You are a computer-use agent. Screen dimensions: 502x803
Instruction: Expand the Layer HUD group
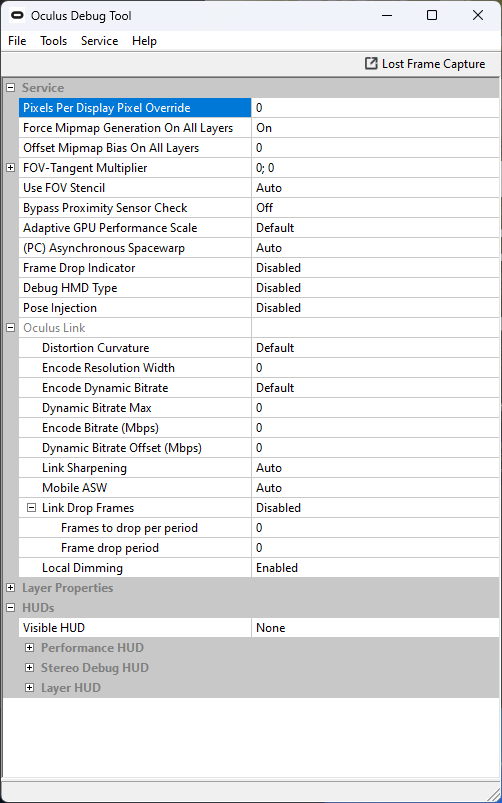point(30,688)
